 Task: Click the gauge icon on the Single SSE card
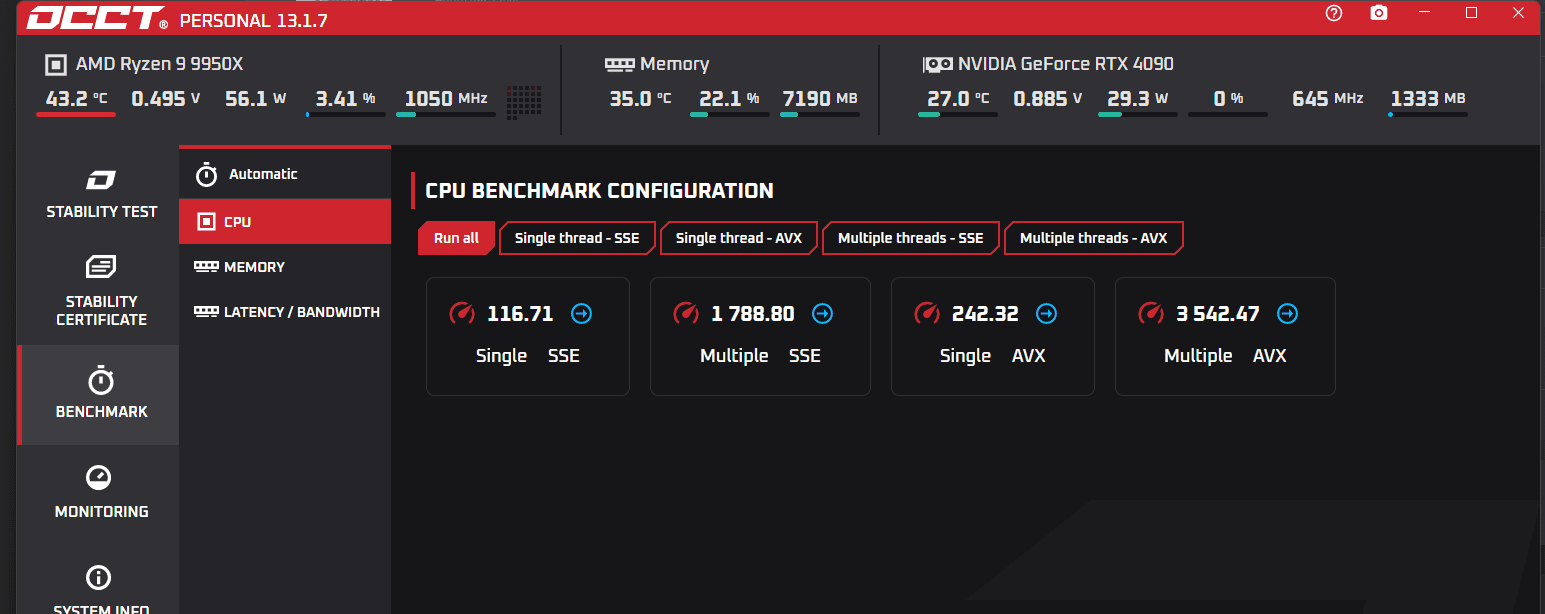pyautogui.click(x=462, y=314)
